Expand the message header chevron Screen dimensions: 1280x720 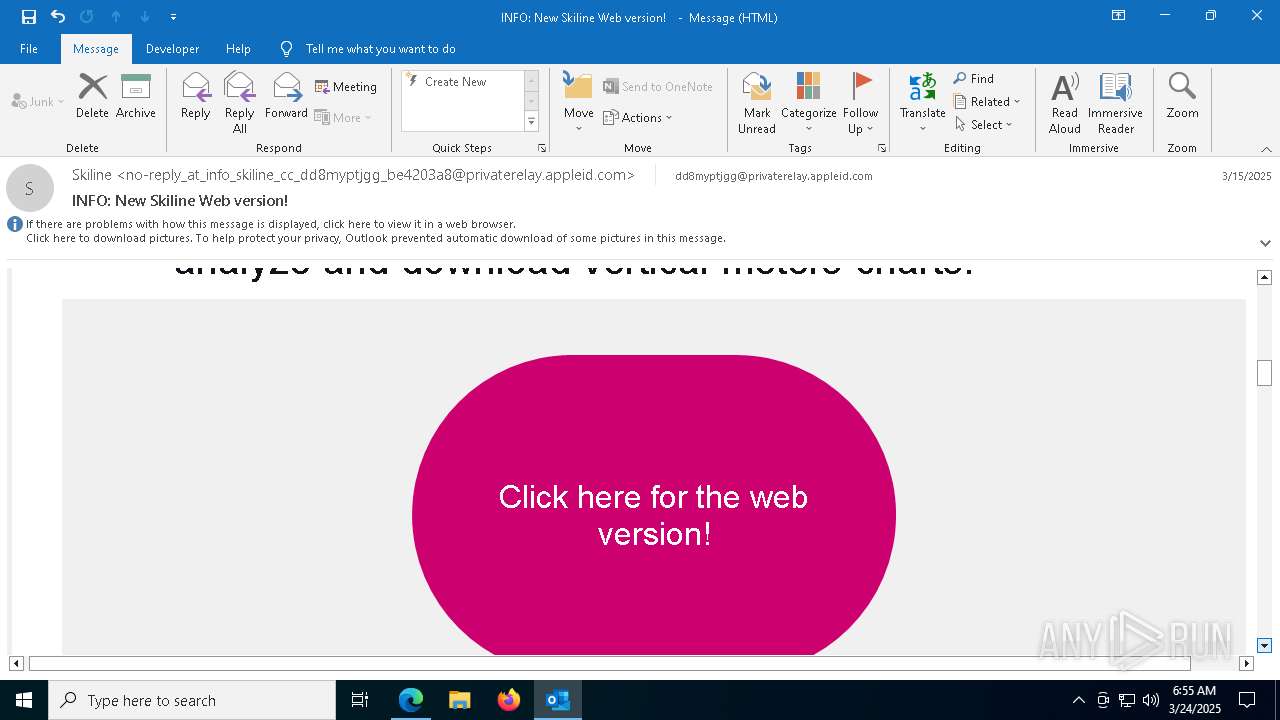pos(1265,243)
